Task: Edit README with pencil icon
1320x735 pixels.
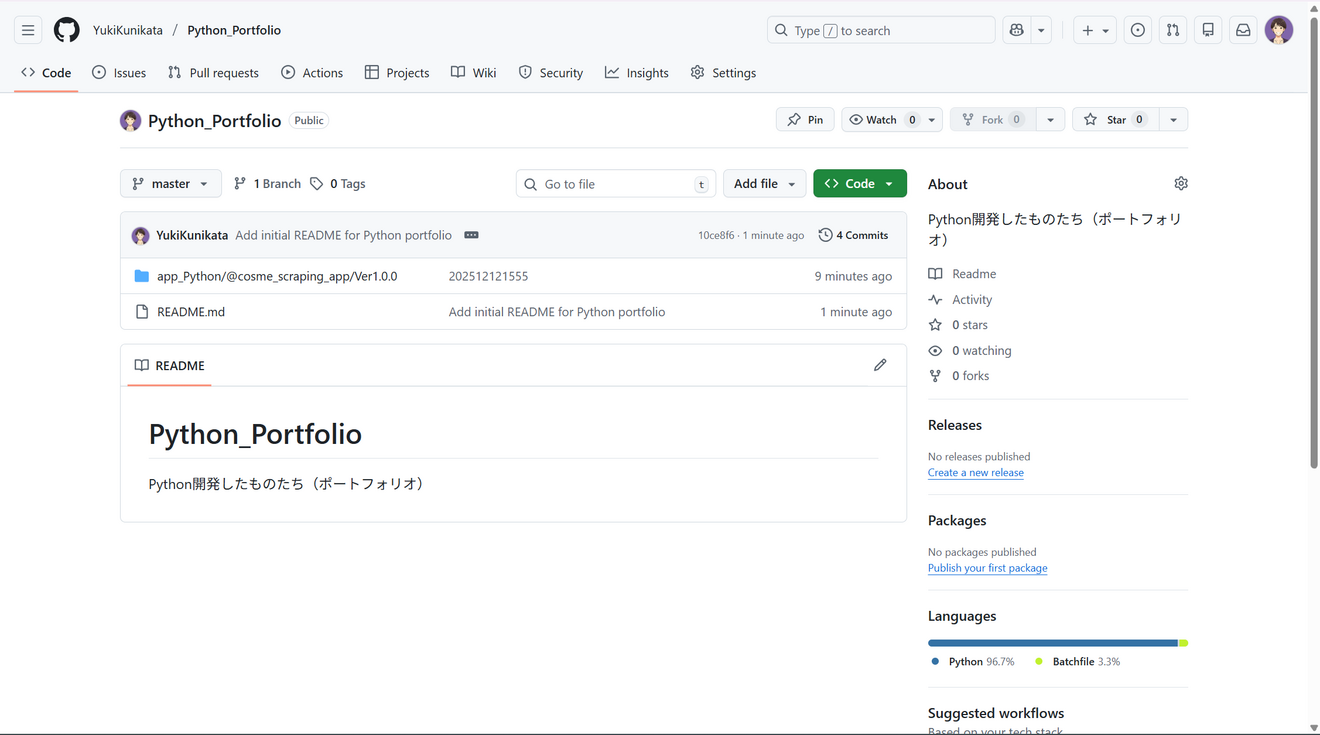Action: point(880,365)
